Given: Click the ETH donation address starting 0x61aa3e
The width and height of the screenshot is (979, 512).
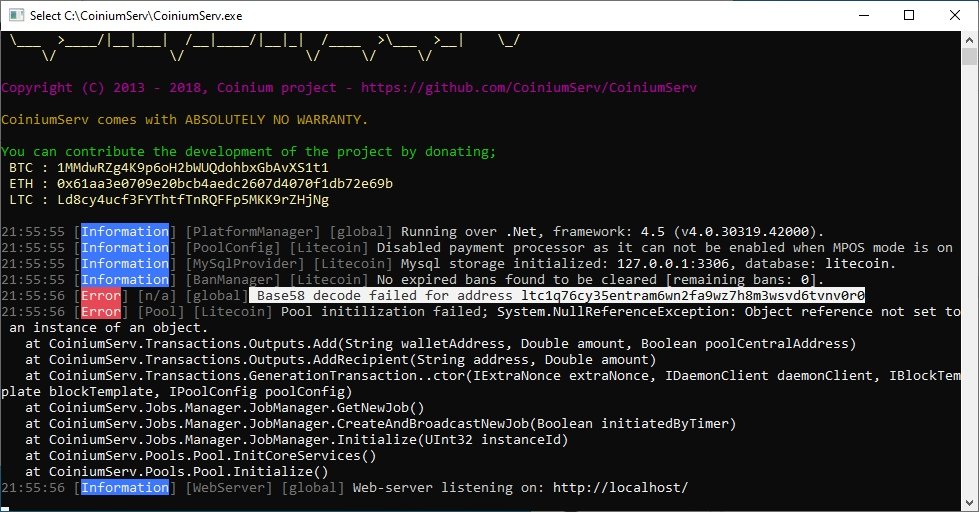Looking at the screenshot, I should (225, 184).
